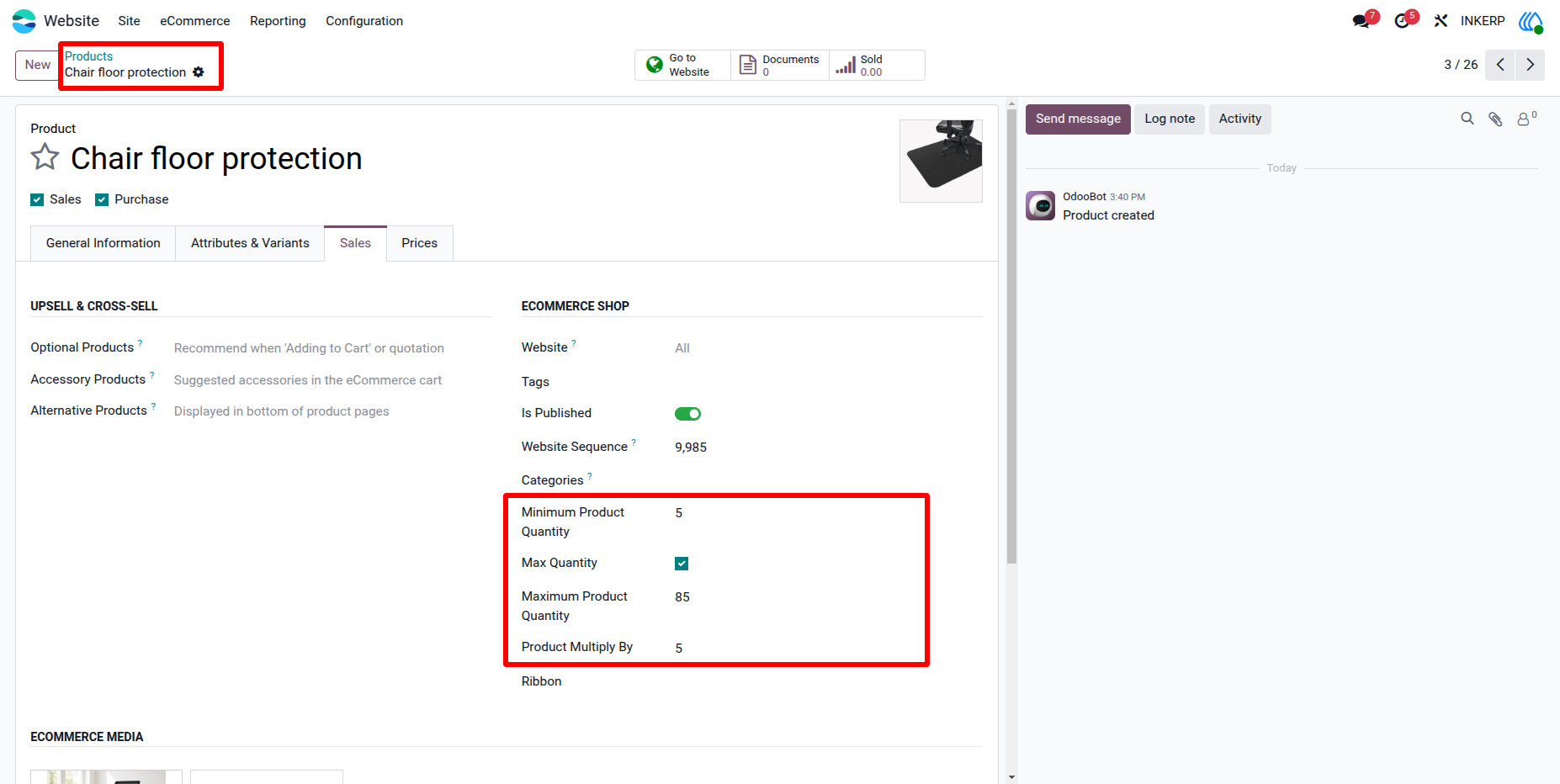
Task: Go to next record arrow
Action: [1531, 65]
